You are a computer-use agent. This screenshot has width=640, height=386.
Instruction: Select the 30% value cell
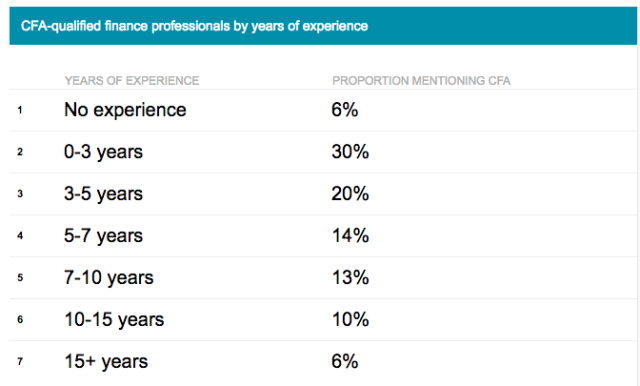pos(350,152)
